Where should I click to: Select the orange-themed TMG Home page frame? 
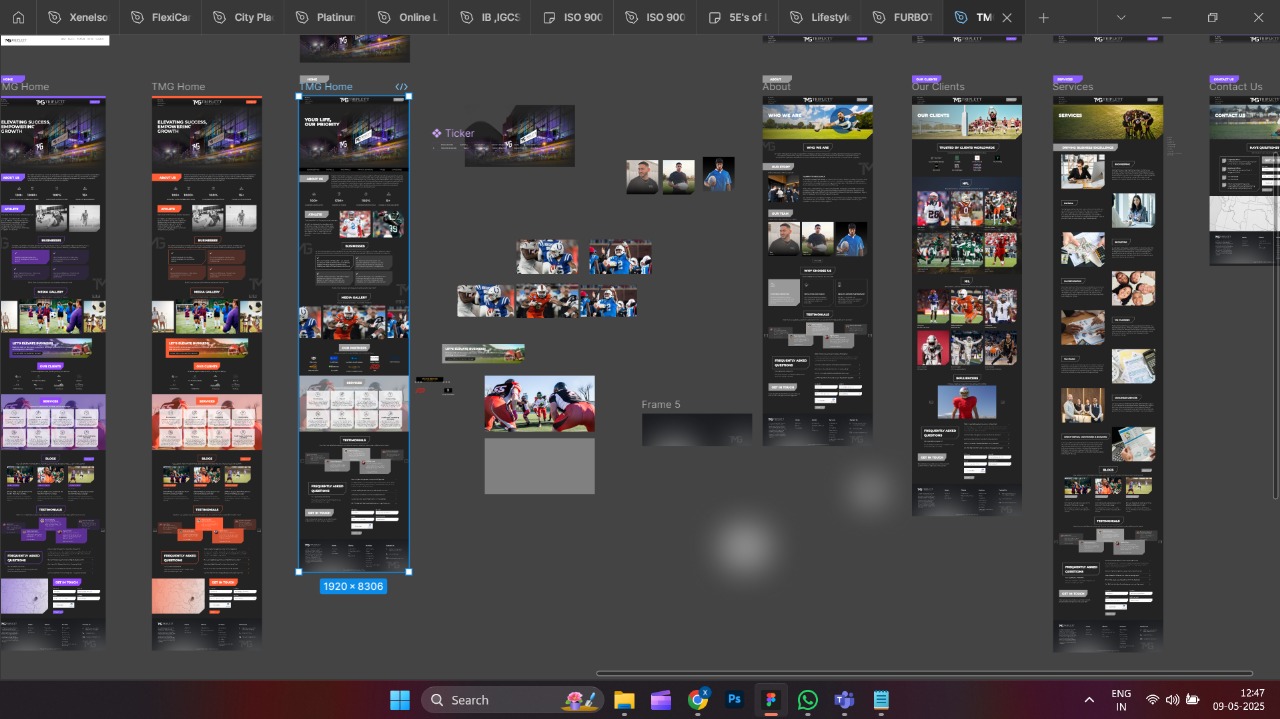coord(207,372)
